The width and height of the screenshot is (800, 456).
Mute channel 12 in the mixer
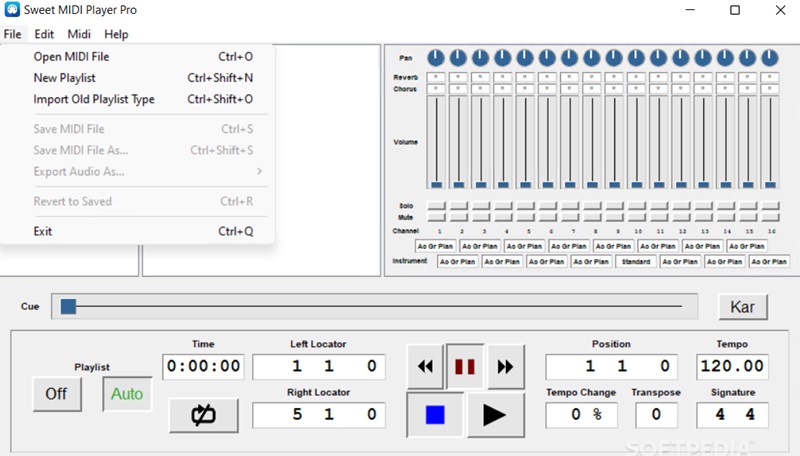coord(681,217)
